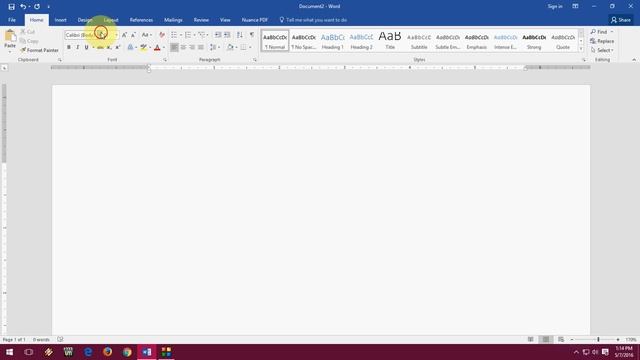Open the Change Case Aa dropdown

(147, 35)
